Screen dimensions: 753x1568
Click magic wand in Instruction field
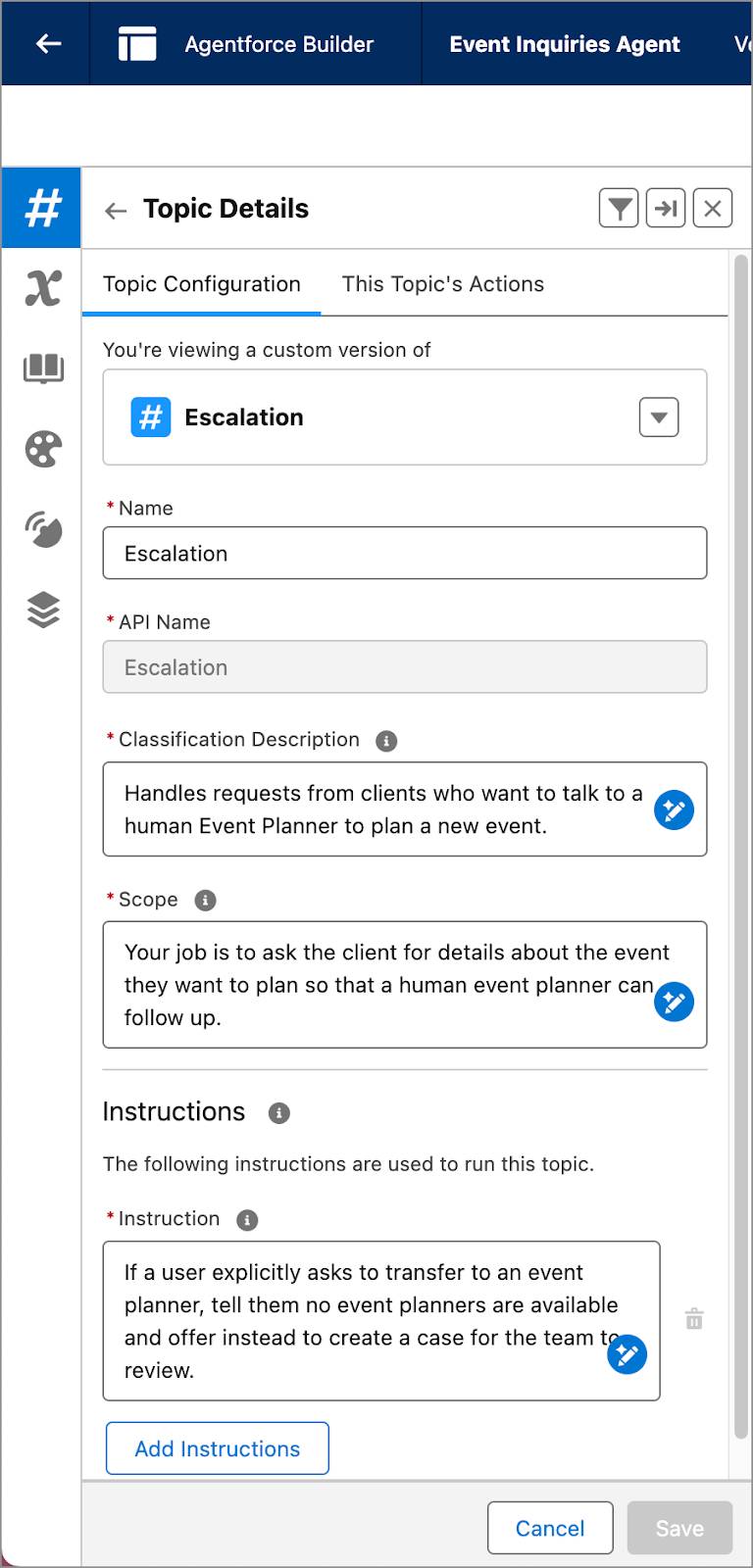click(x=627, y=1354)
